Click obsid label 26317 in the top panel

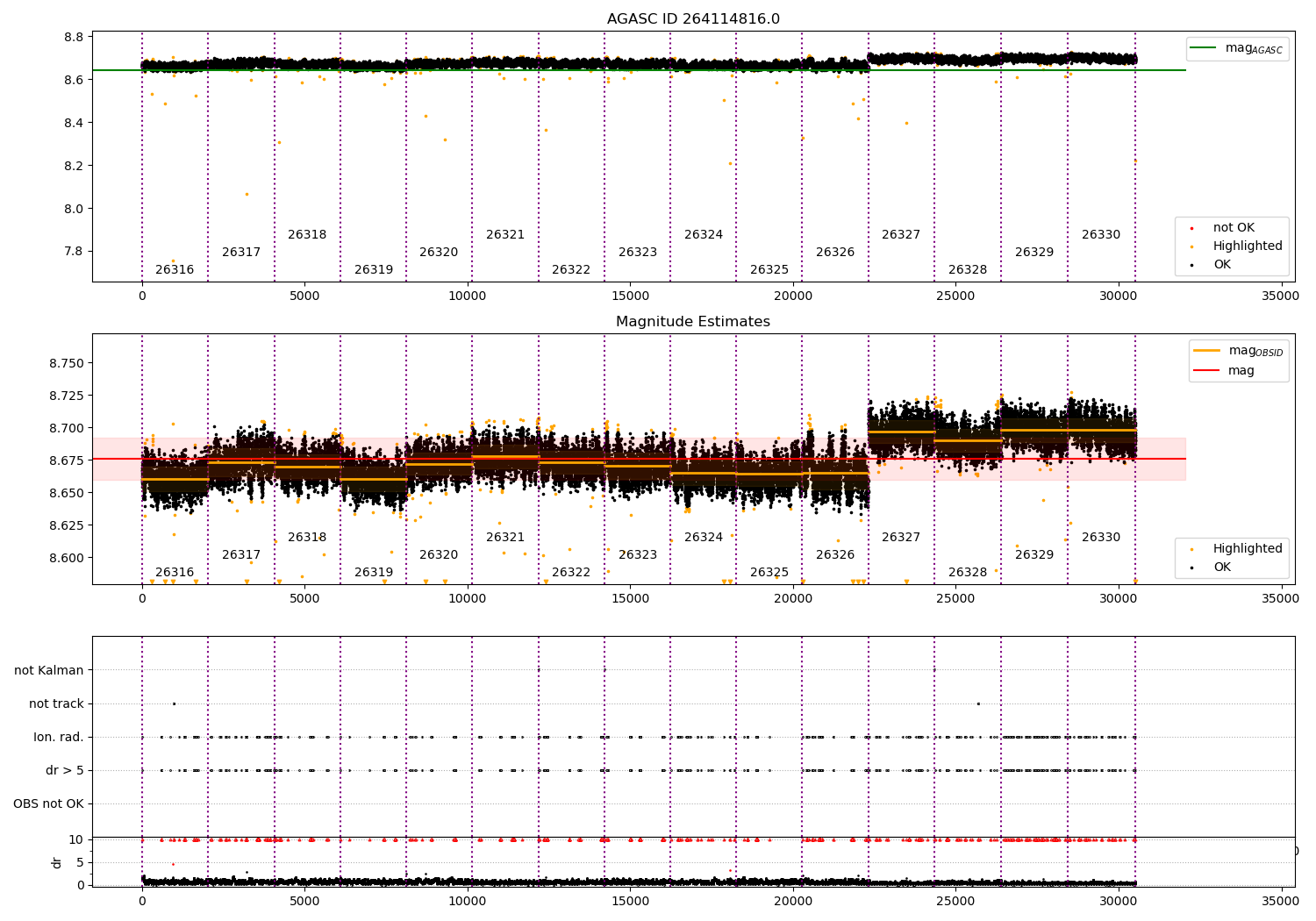(241, 253)
